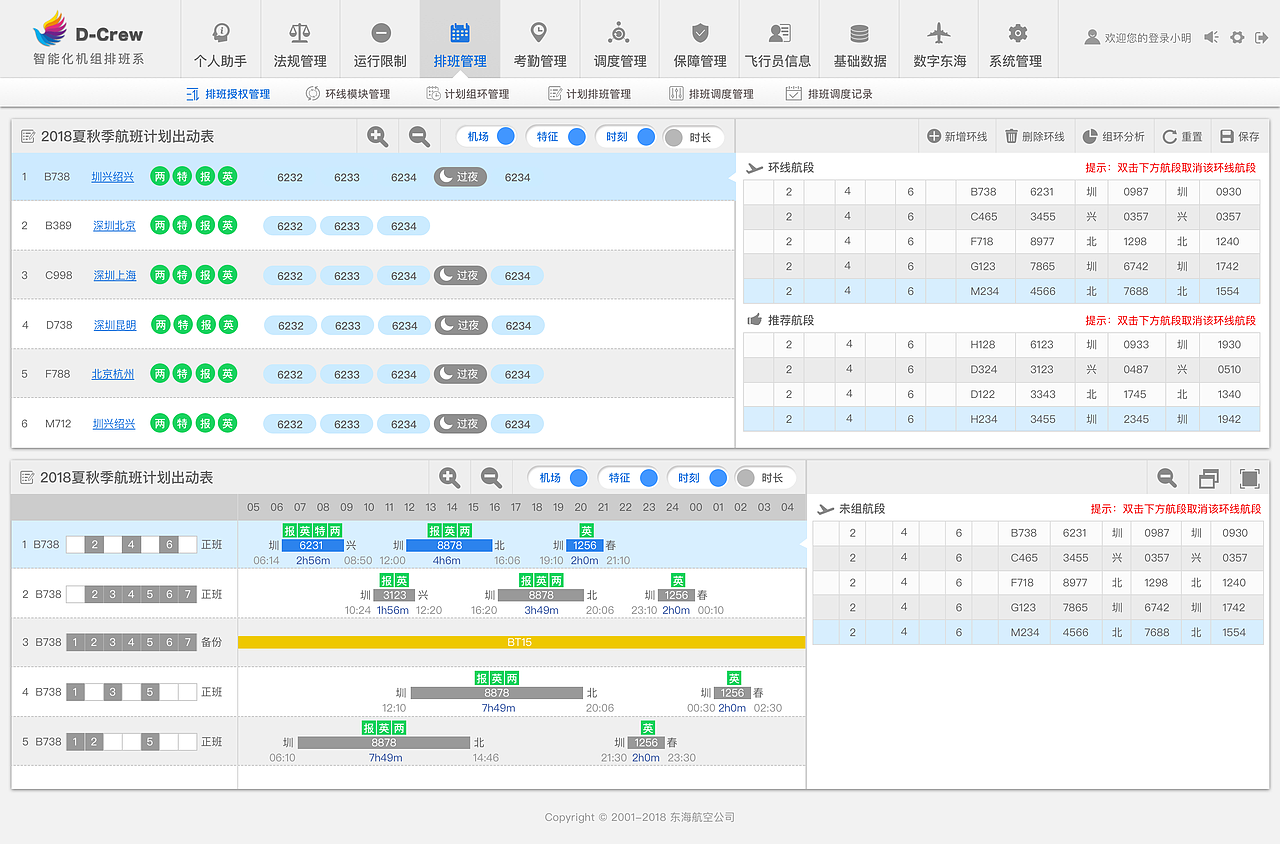Screen dimensions: 1280x844
Task: Enable 时长 switch in the upper panel
Action: click(693, 137)
